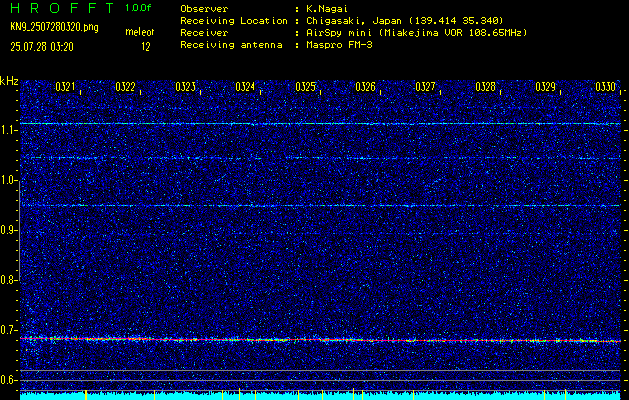Select the version number 1.00f
The image size is (629, 400).
point(139,8)
